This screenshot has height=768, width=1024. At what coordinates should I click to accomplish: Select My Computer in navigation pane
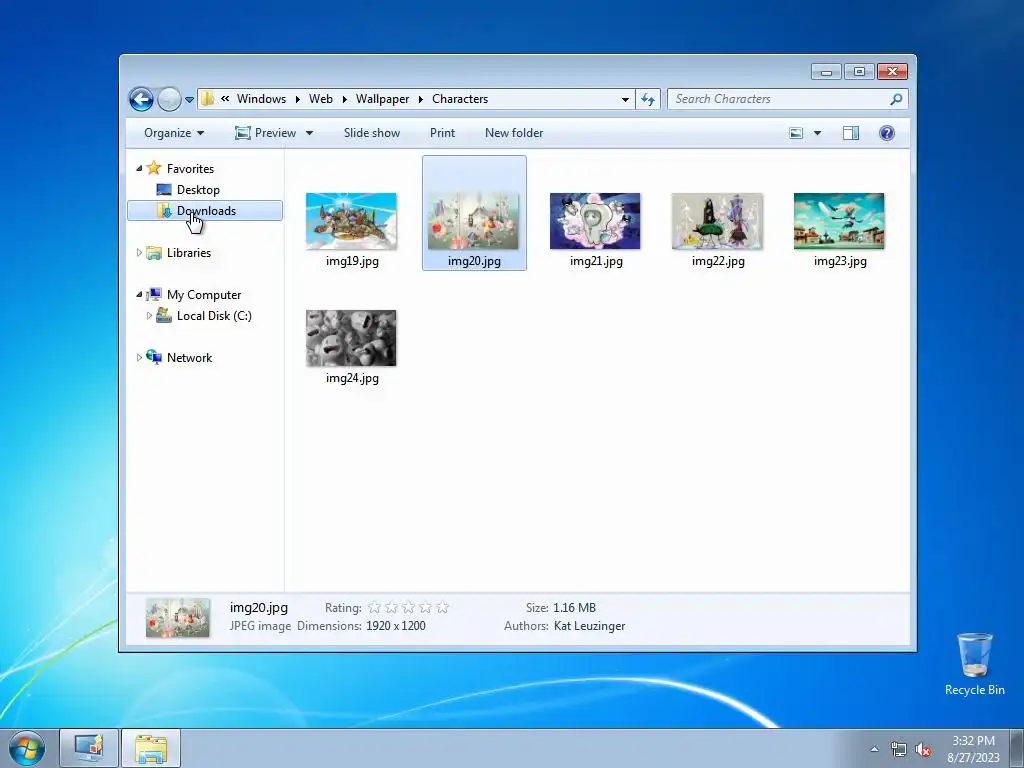tap(204, 295)
